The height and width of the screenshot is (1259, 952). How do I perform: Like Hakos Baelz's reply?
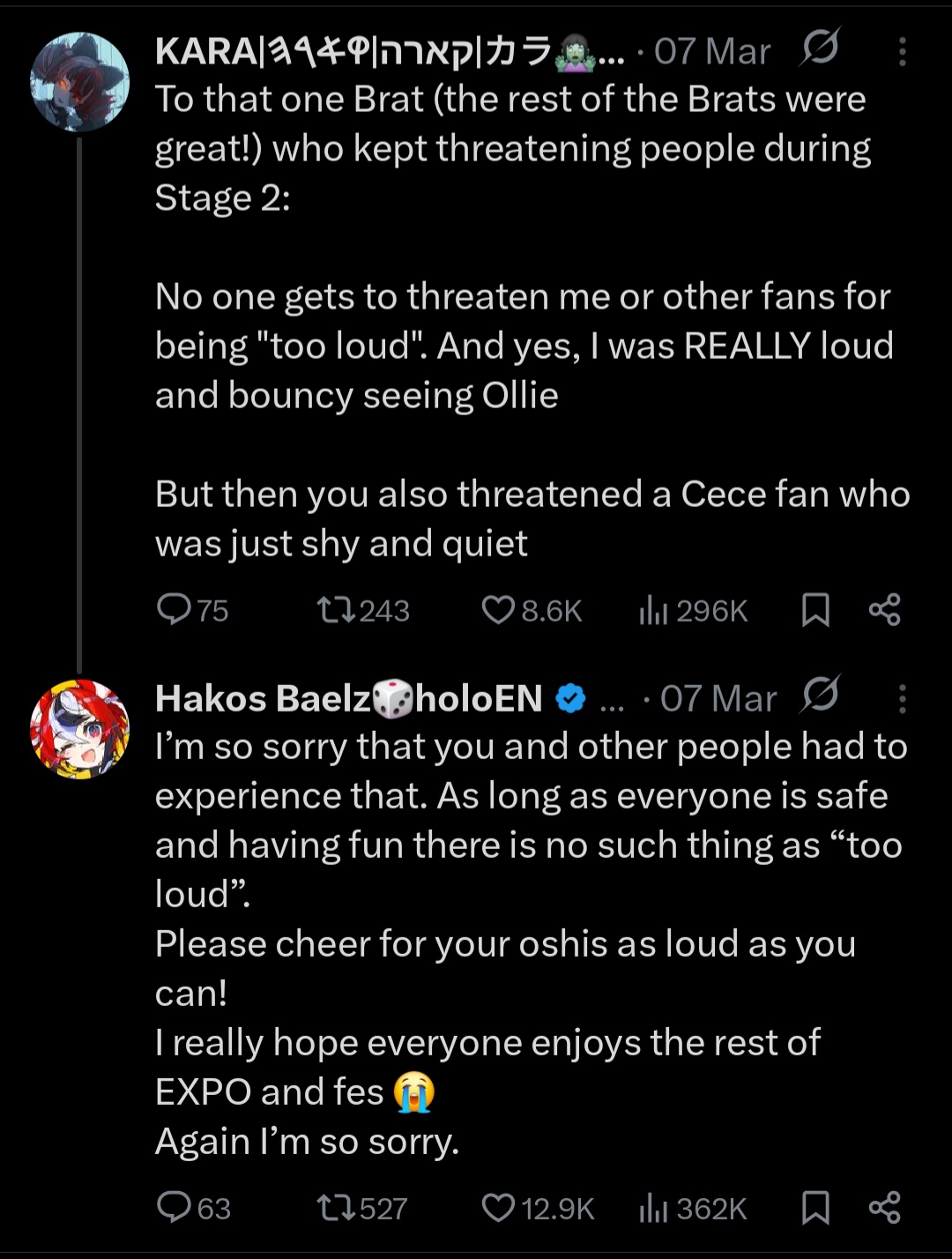[x=498, y=1207]
